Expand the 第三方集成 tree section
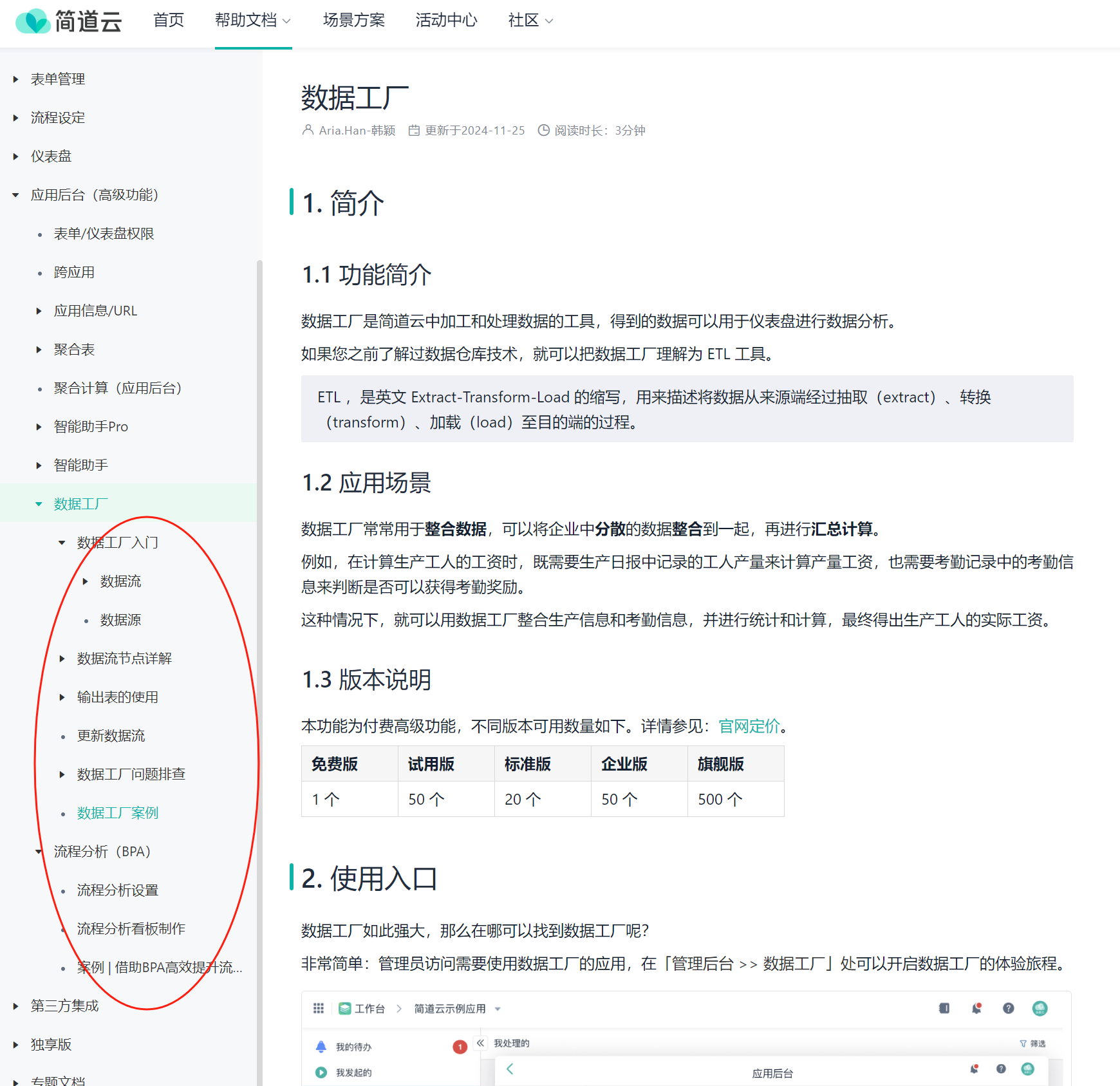Viewport: 1120px width, 1086px height. [x=15, y=1006]
